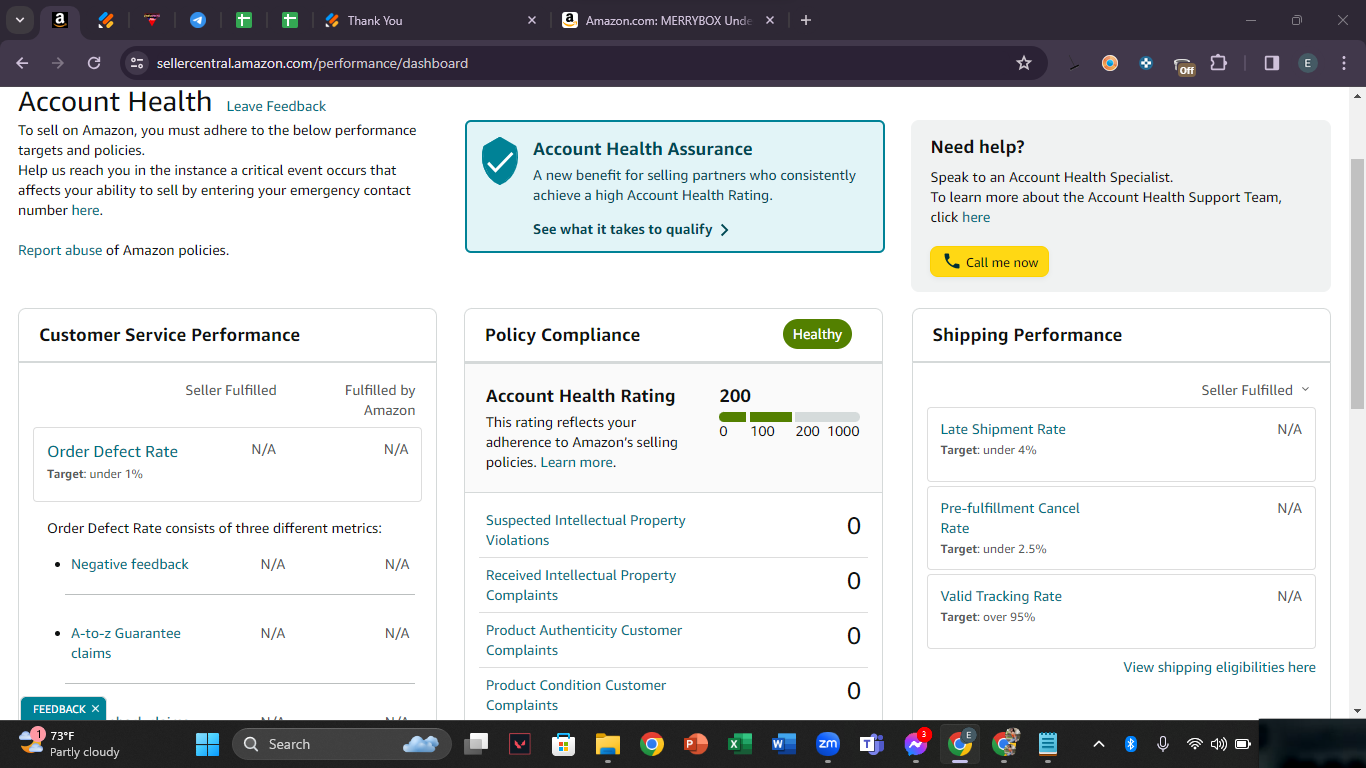Bookmark this page with the star icon
Image resolution: width=1366 pixels, height=768 pixels.
[x=1024, y=63]
